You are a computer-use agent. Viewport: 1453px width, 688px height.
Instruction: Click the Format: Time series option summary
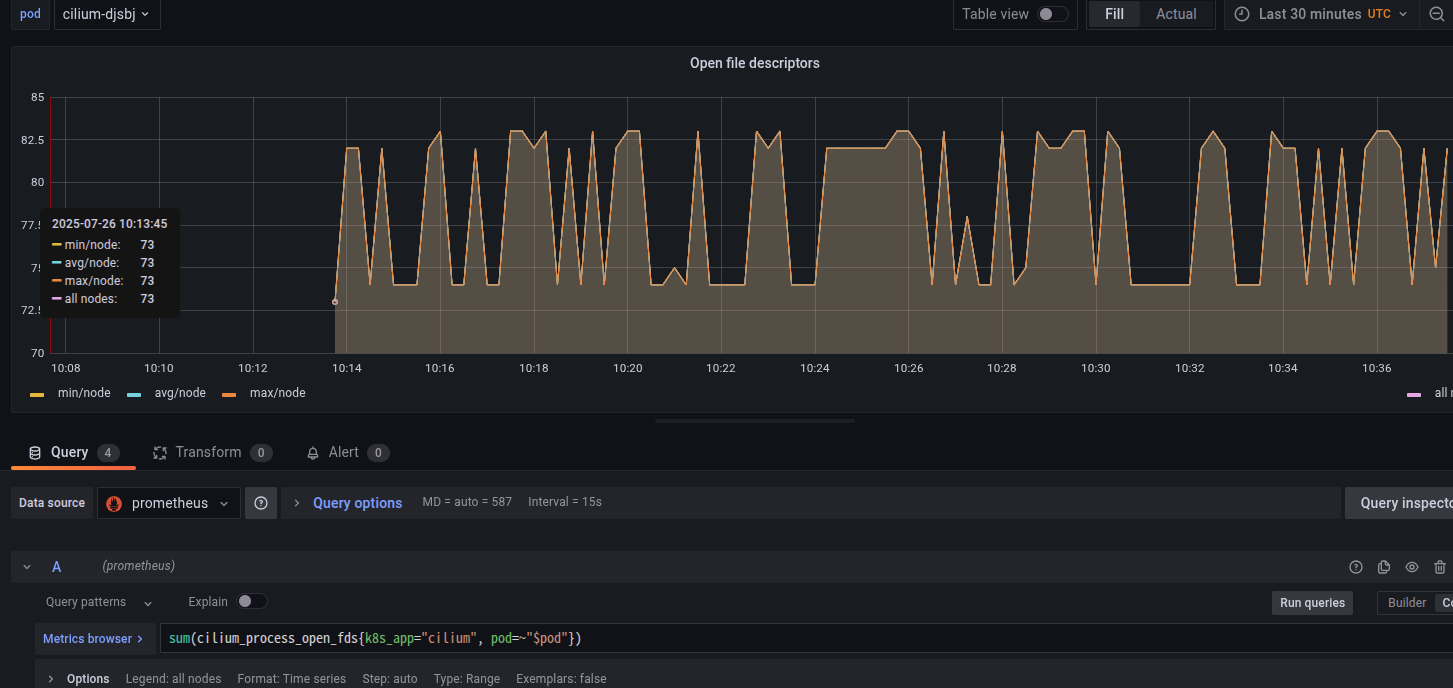292,679
